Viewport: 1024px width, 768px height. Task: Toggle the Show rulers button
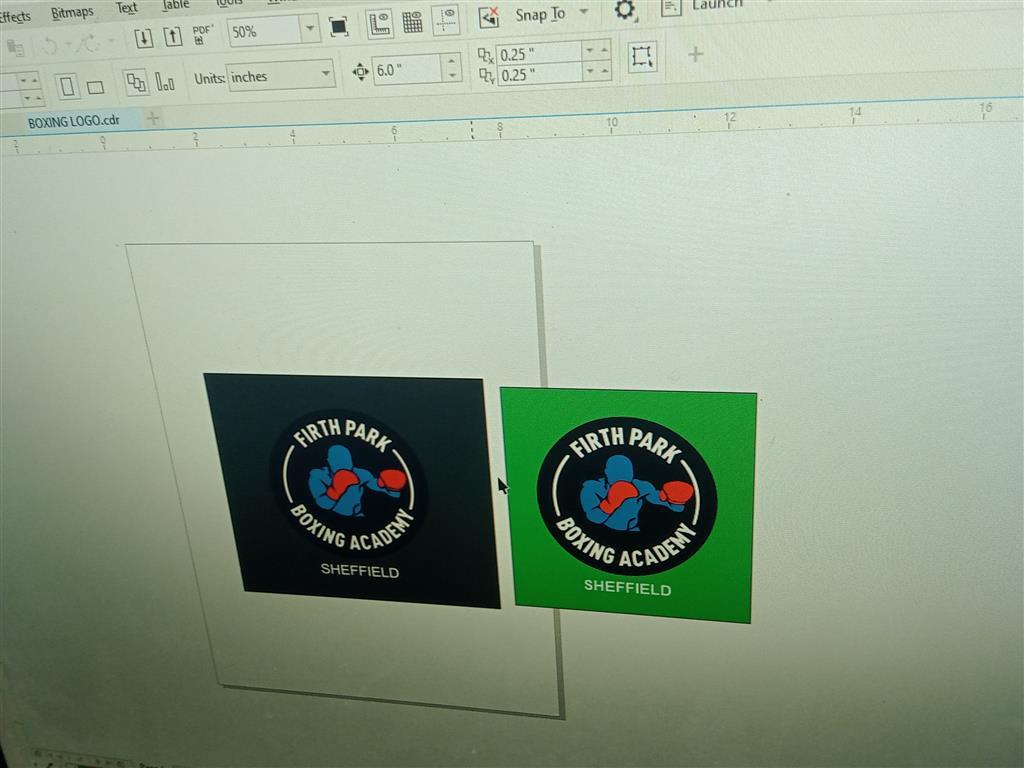point(379,24)
